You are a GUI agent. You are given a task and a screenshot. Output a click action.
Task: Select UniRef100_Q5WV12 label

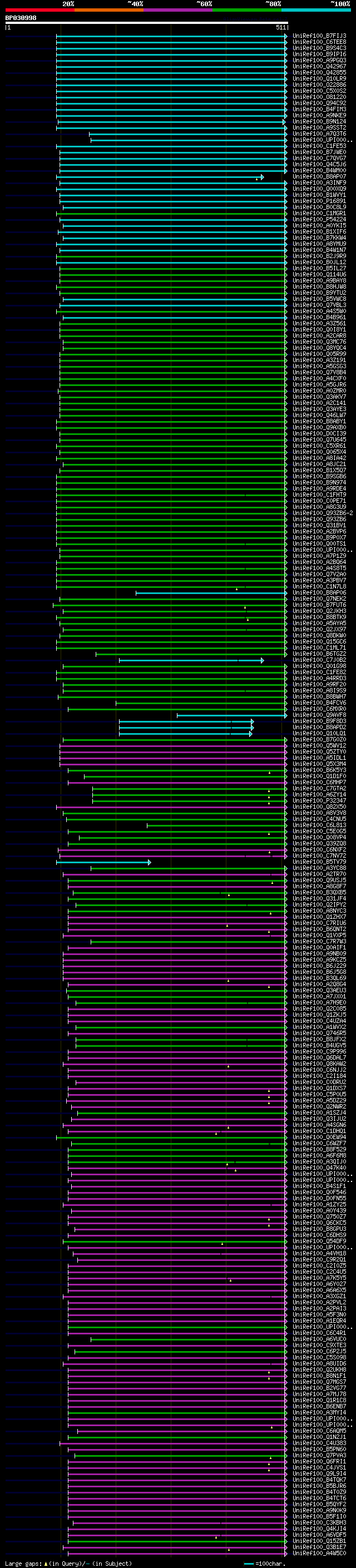point(319,746)
